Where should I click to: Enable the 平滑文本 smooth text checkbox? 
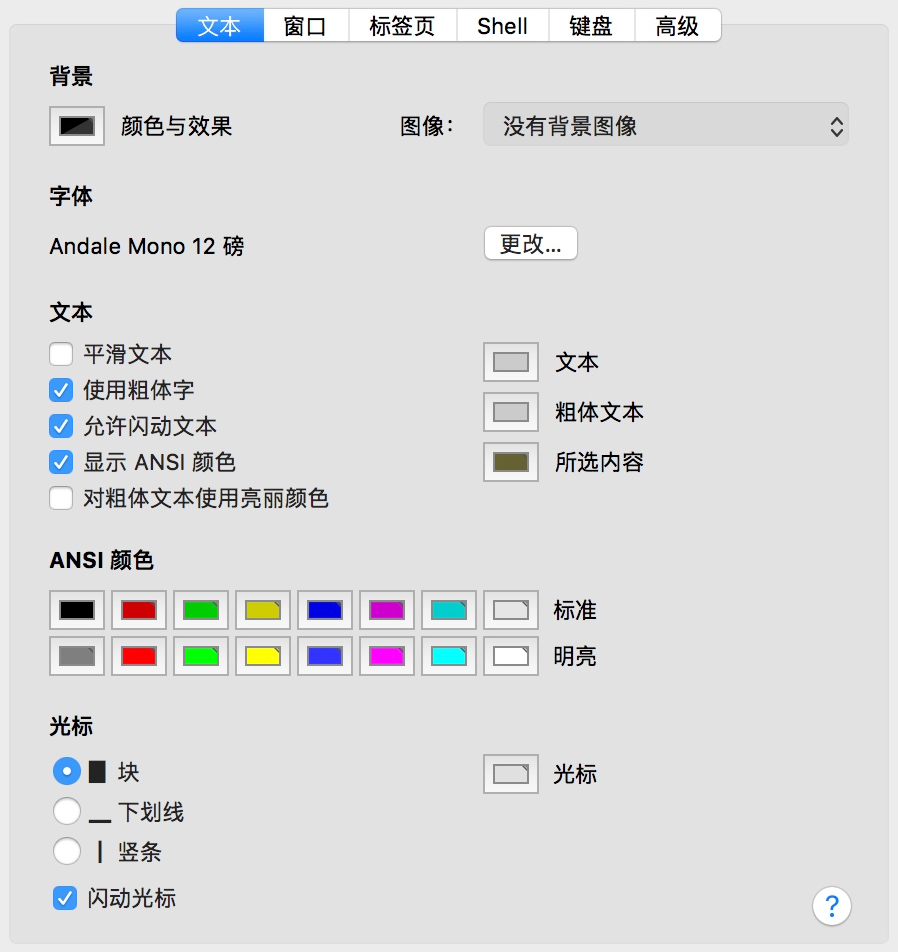(x=61, y=353)
